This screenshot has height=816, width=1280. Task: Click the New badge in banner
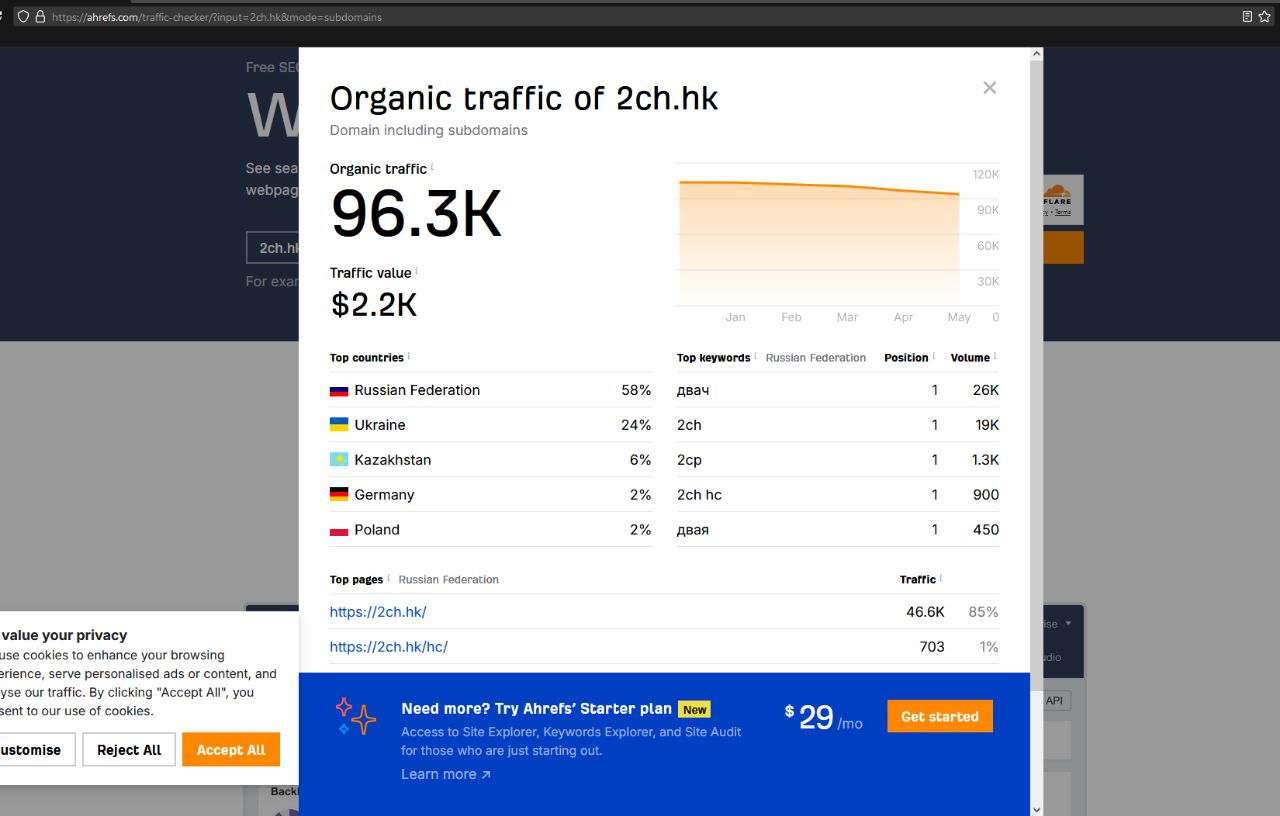(x=695, y=709)
